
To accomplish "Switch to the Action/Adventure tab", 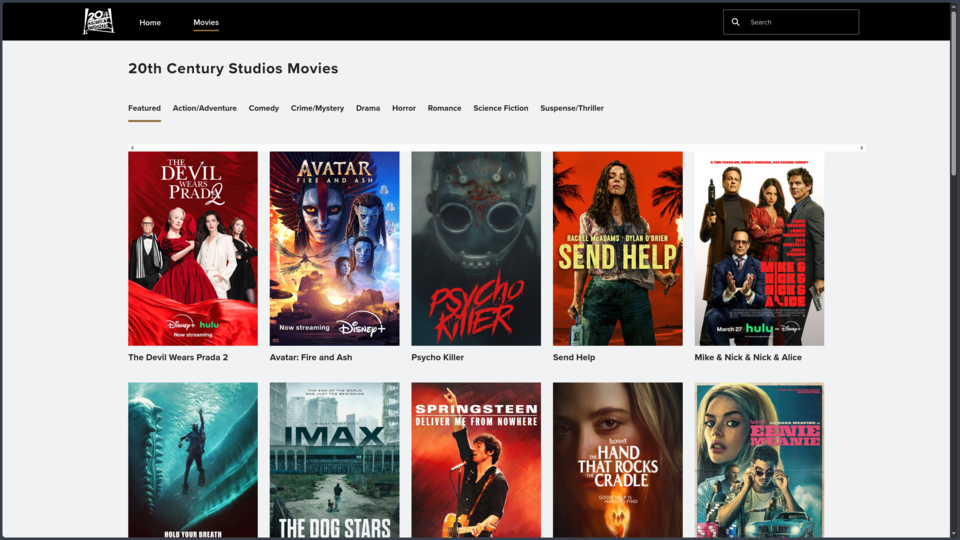I will pos(204,108).
